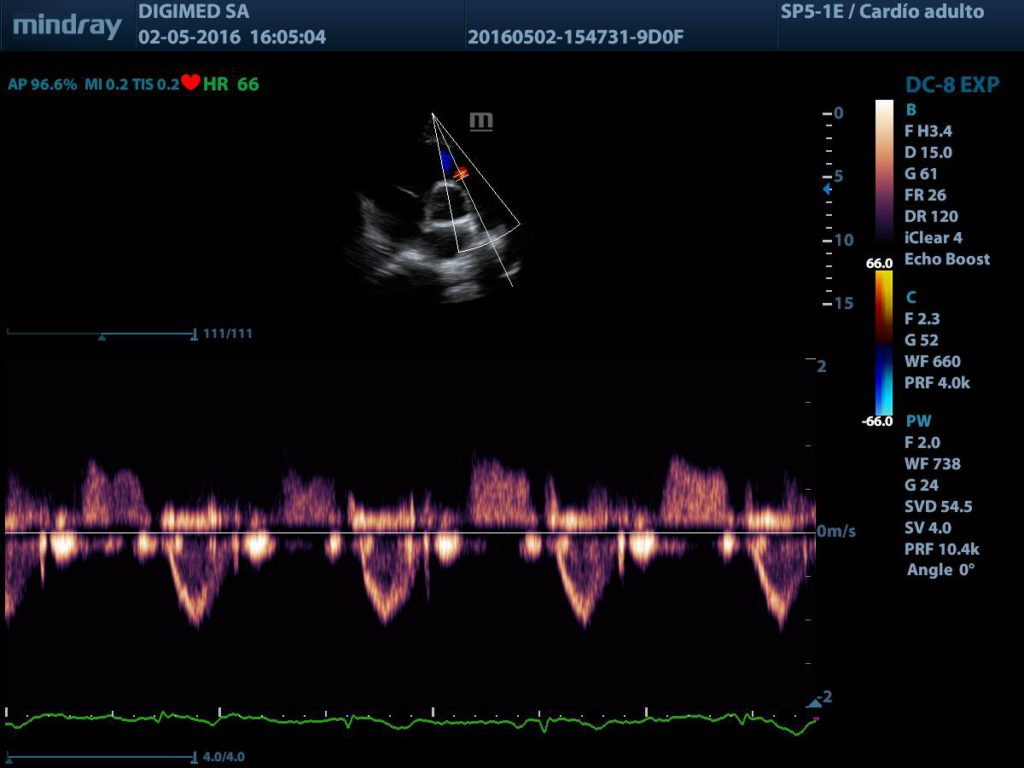Viewport: 1024px width, 768px height.
Task: Click the Mindray logo in header
Action: click(x=67, y=26)
